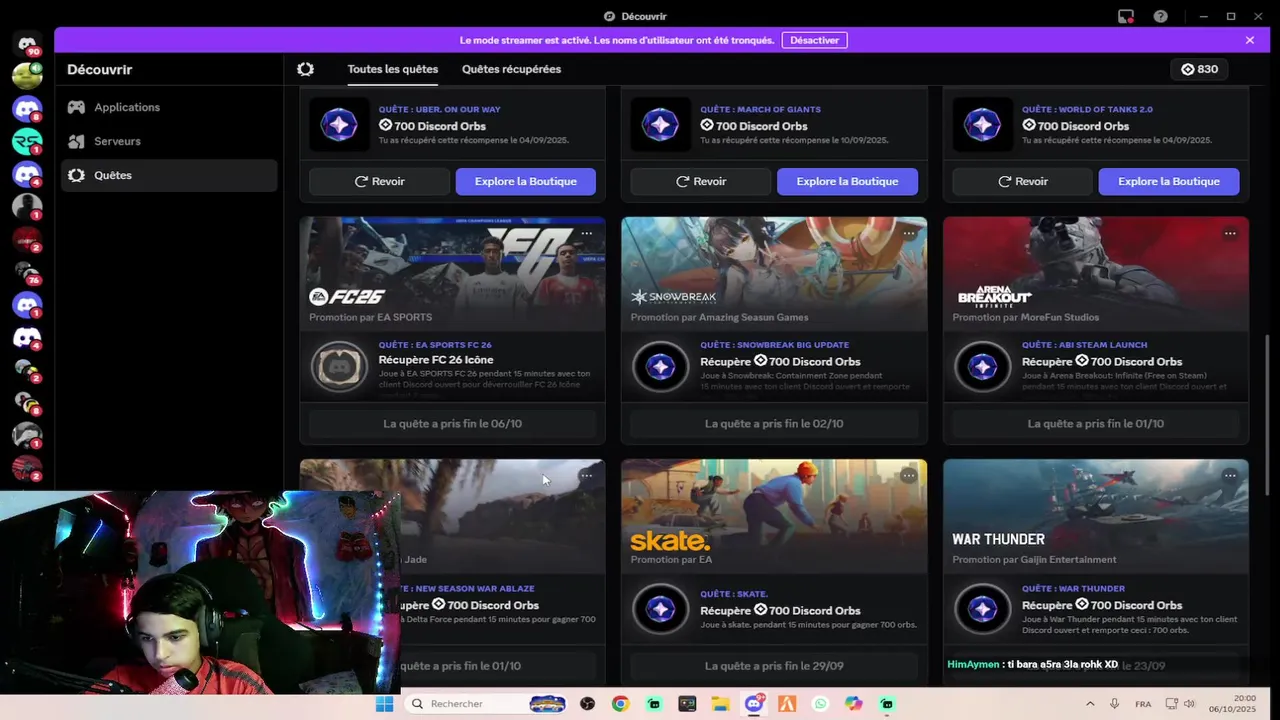Click Explore la Boutique under Uber On Our Way
Screen dimensions: 1280x720
526,181
